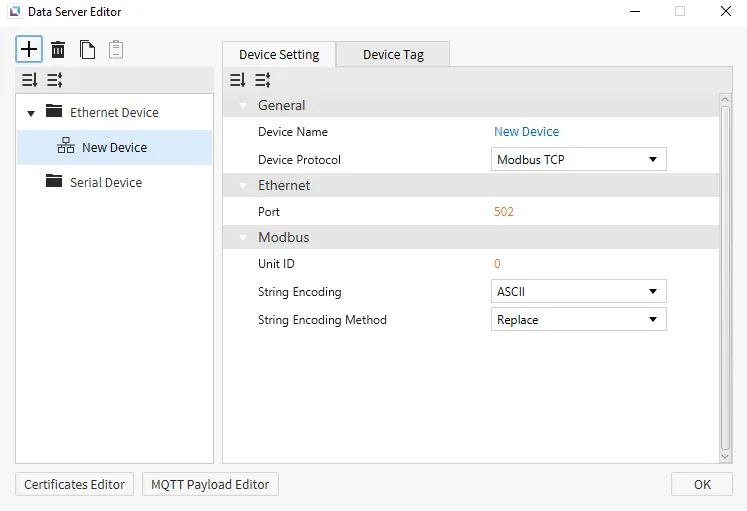Open the String Encoding dropdown

pyautogui.click(x=578, y=292)
